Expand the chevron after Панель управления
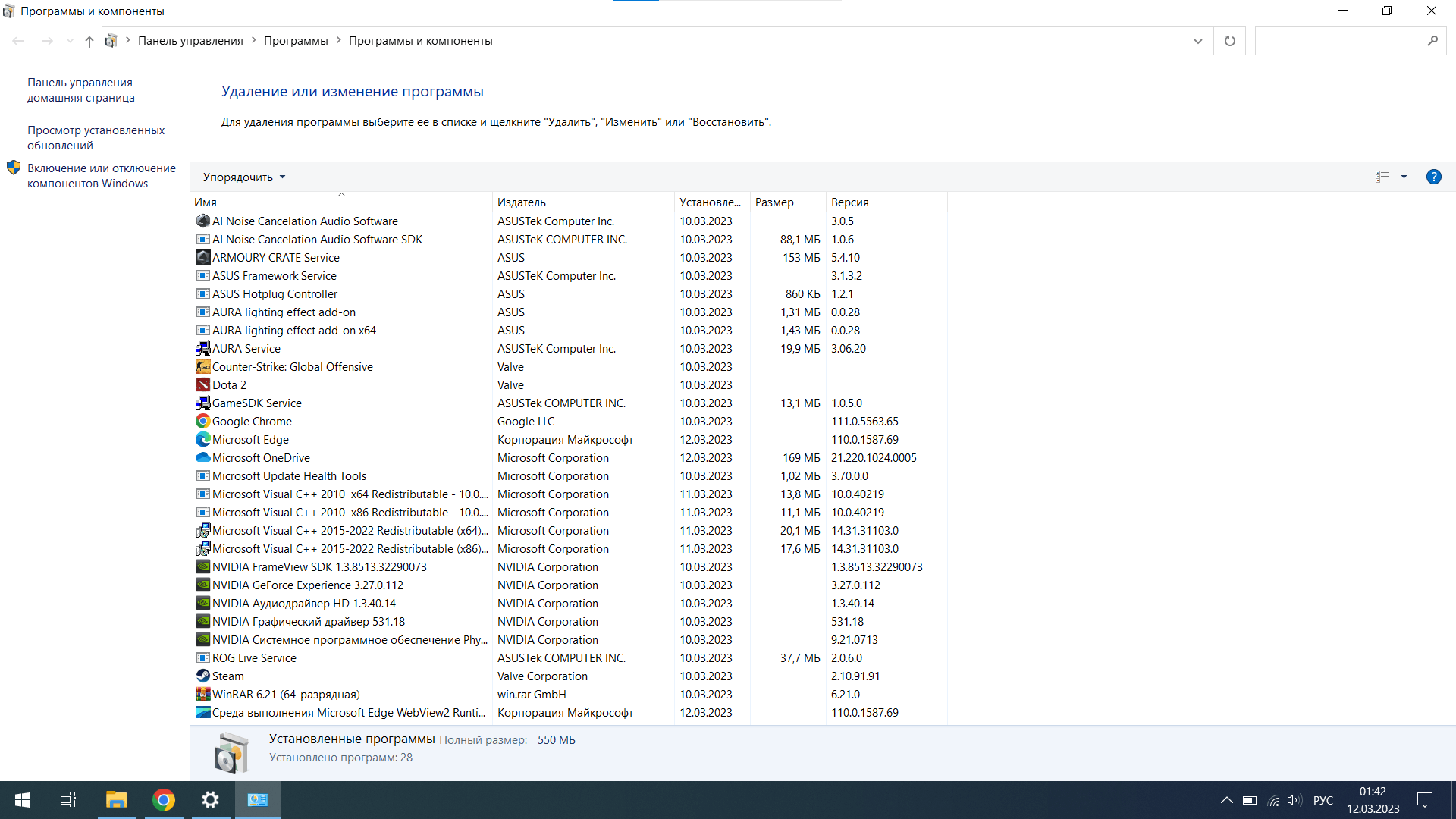The height and width of the screenshot is (819, 1456). [x=254, y=40]
